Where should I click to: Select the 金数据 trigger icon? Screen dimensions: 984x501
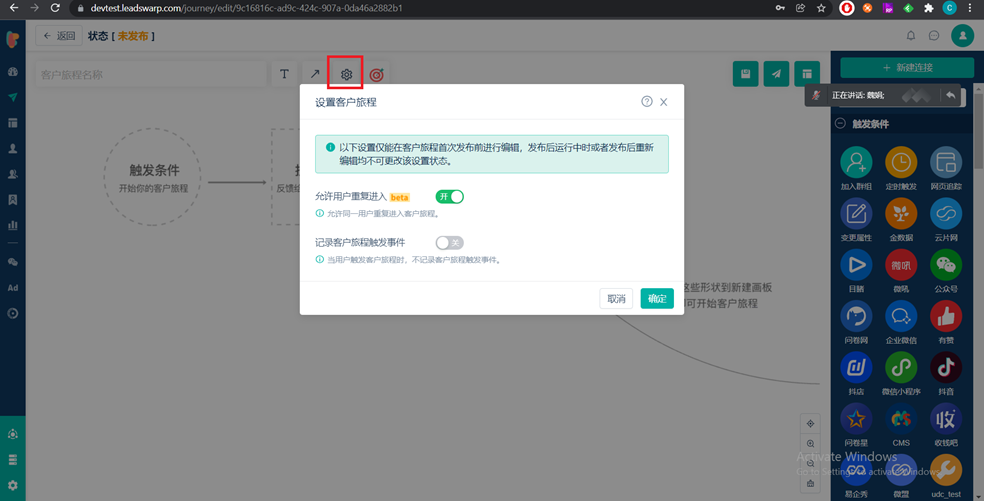(x=901, y=213)
